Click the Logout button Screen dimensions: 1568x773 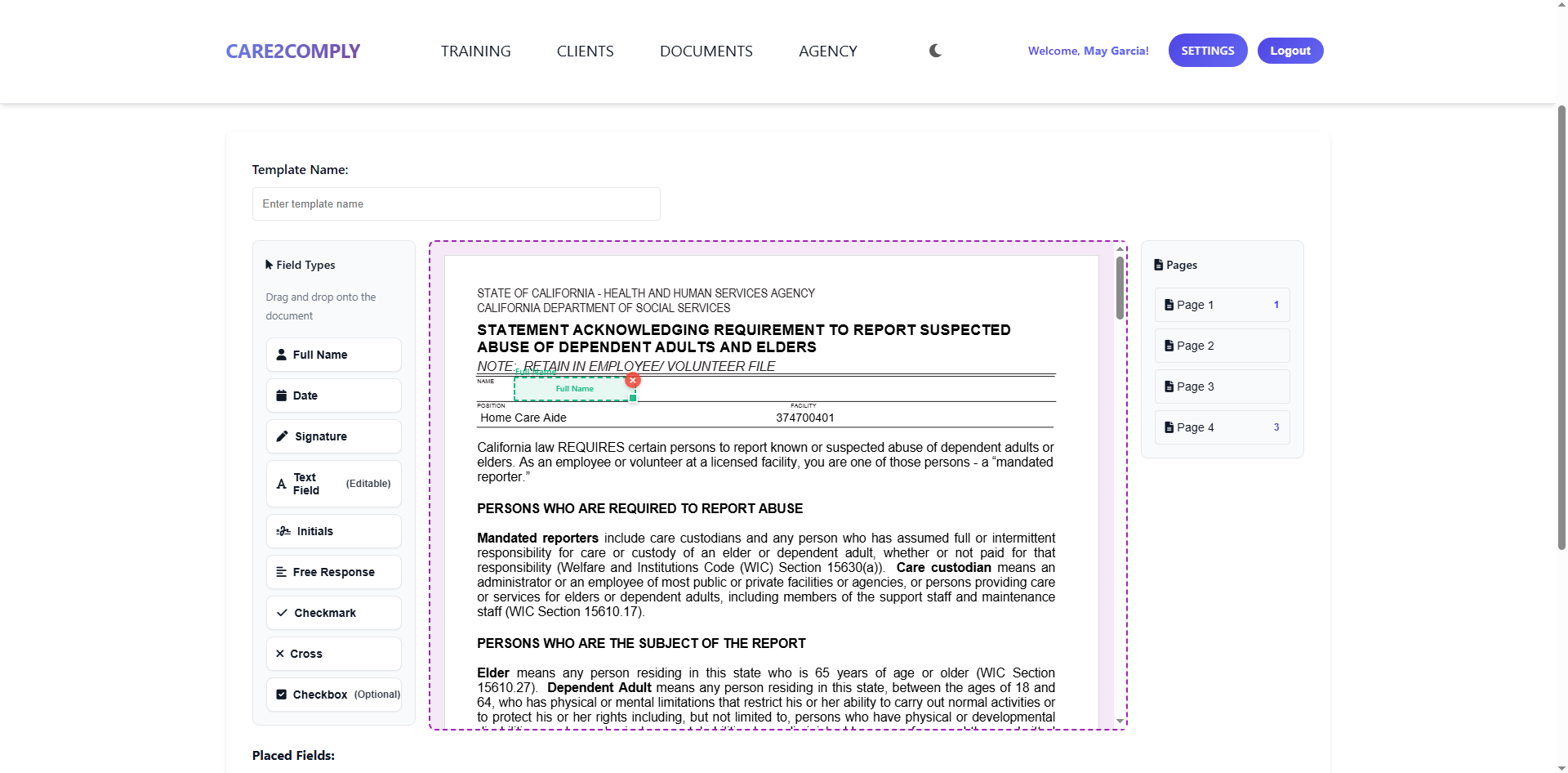pyautogui.click(x=1290, y=50)
